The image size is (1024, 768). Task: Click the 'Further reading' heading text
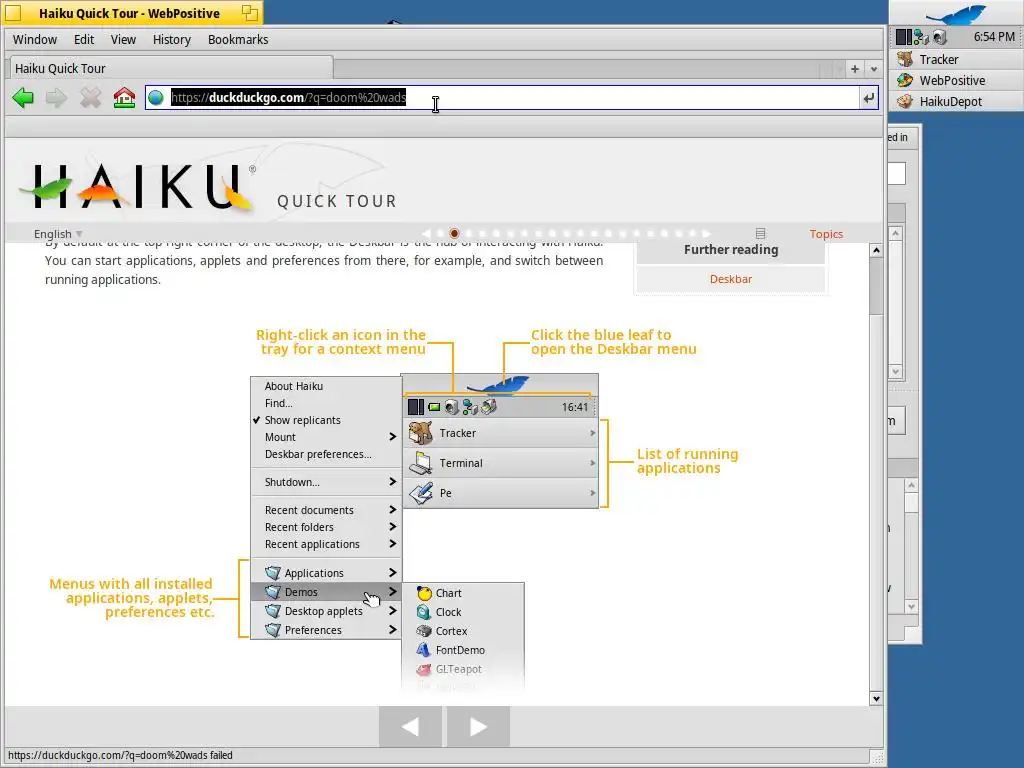point(731,249)
